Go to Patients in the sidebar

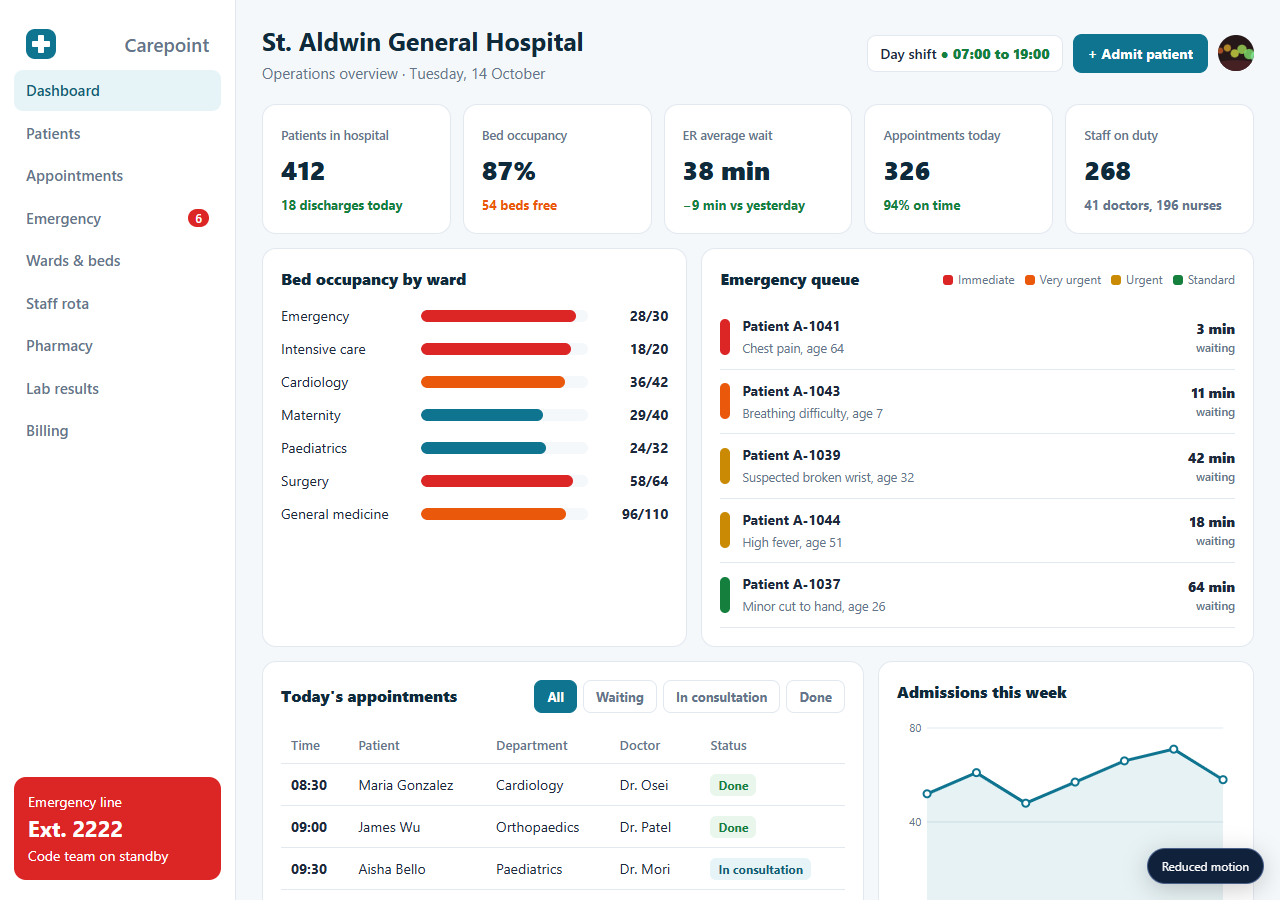117,133
